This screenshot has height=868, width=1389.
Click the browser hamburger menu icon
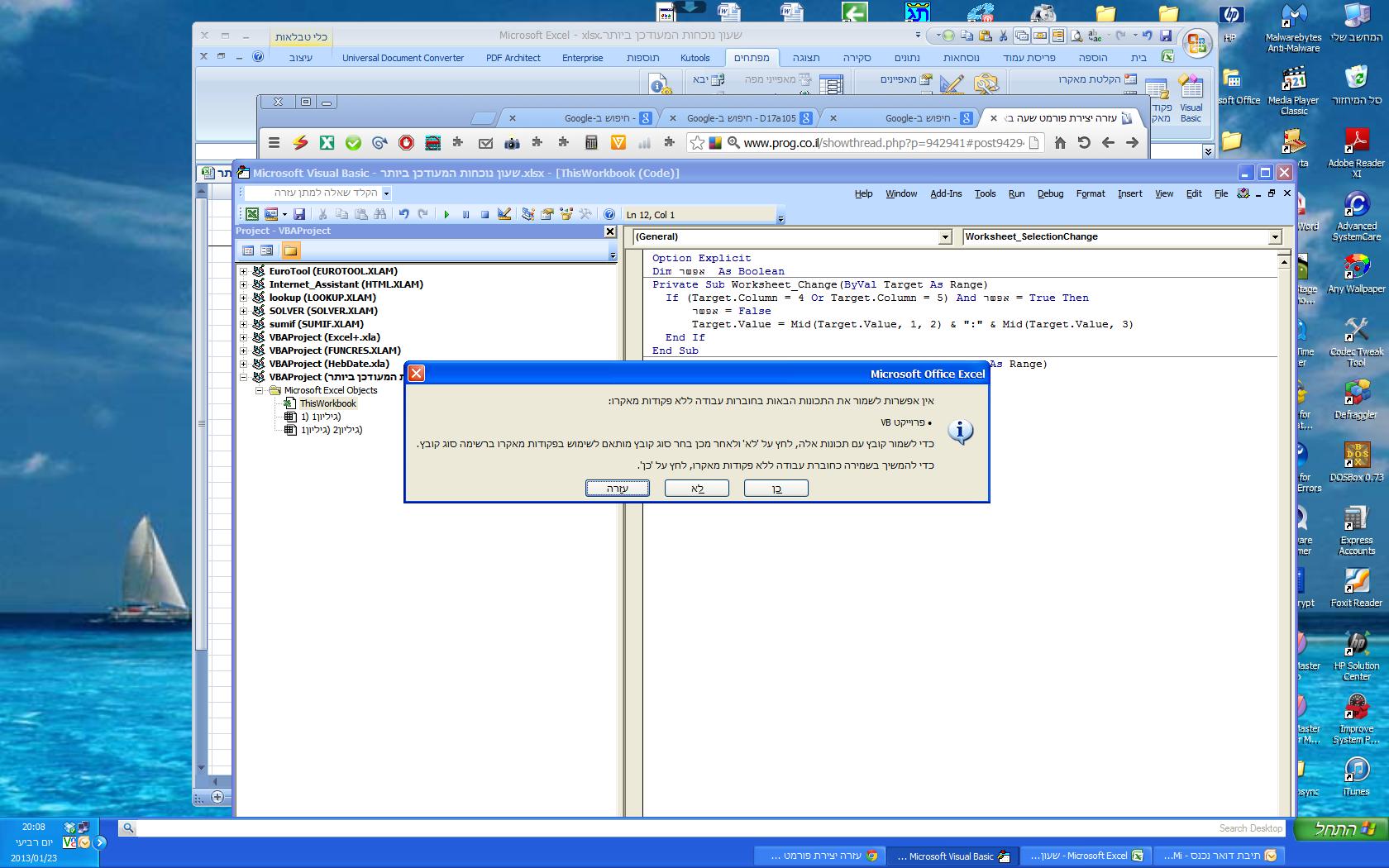[274, 143]
